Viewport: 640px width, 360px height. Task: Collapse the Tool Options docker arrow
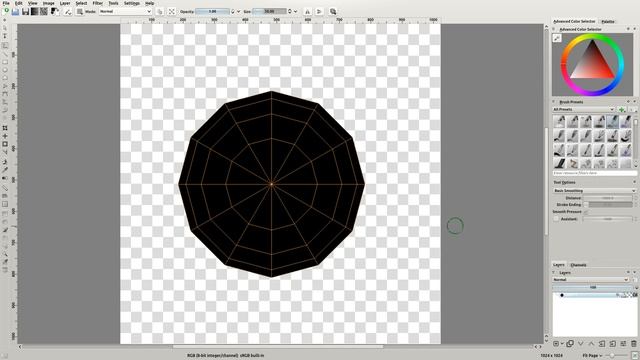tap(634, 182)
